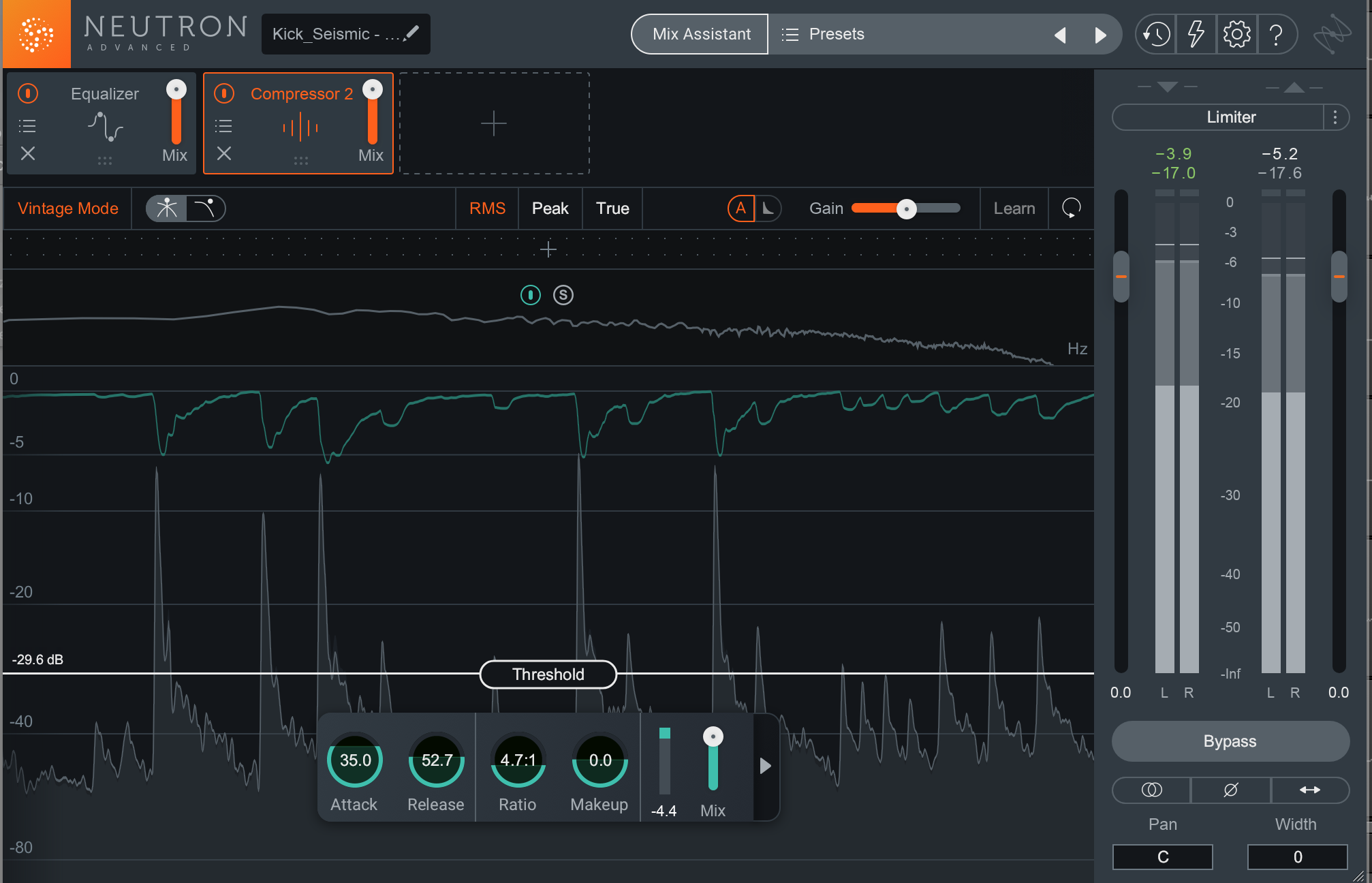Grab the Compressor 2 module drag handle dots
The width and height of the screenshot is (1372, 883).
pos(300,161)
